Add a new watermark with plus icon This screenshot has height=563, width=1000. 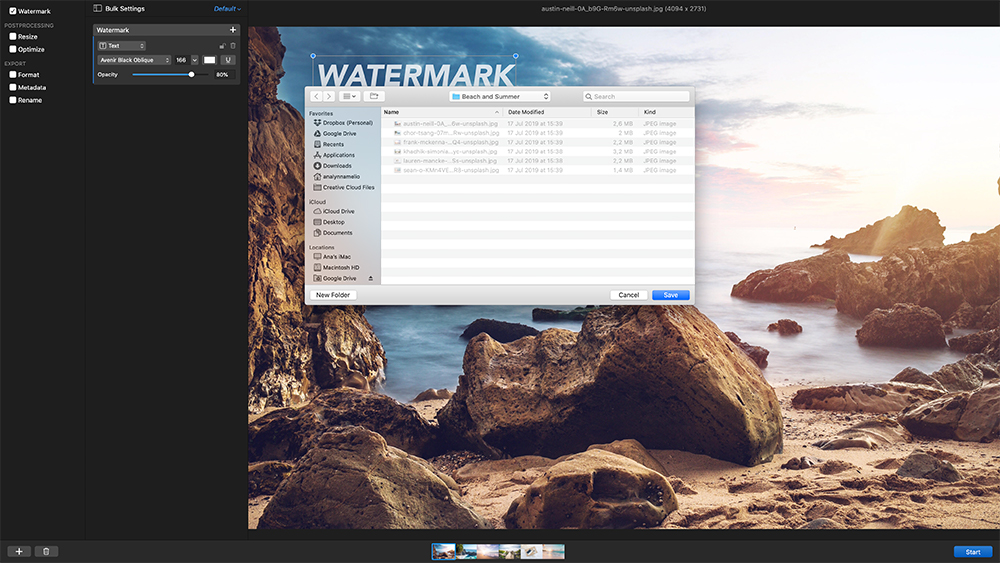(233, 30)
